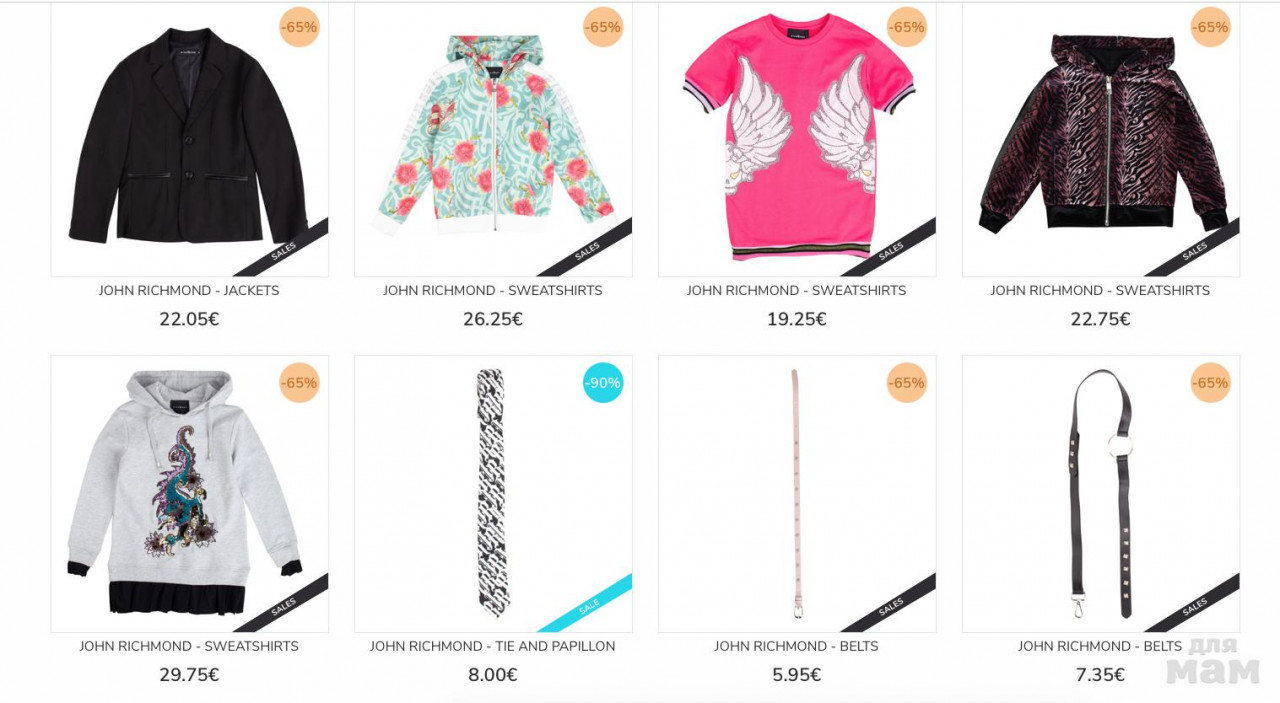
Task: Select the 22.05€ jacket price
Action: 189,320
